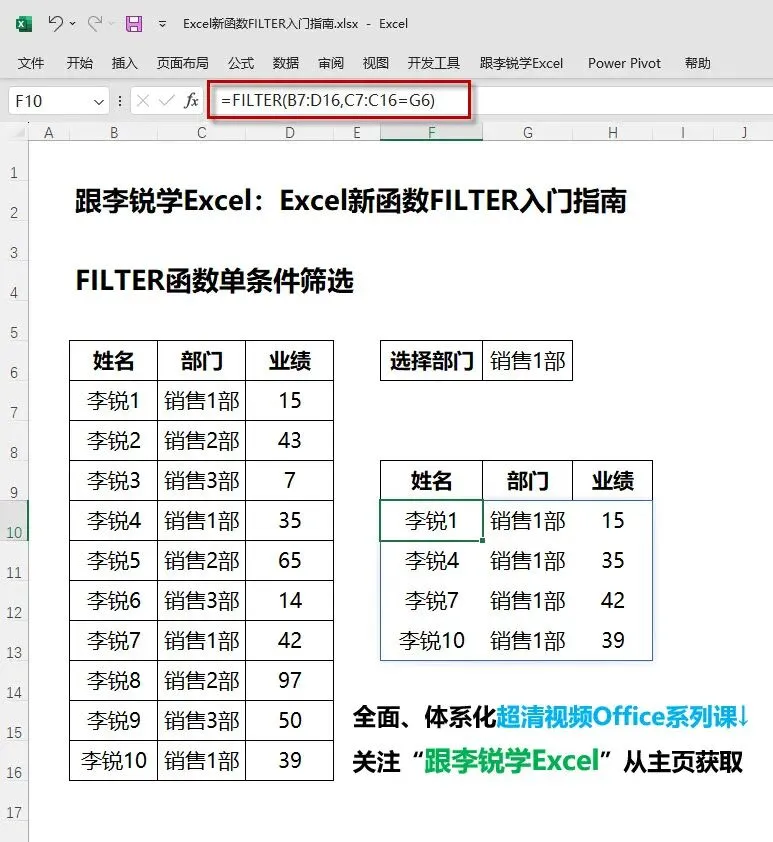This screenshot has width=773, height=842.
Task: Click the FILTER formula in formula bar
Action: point(327,100)
